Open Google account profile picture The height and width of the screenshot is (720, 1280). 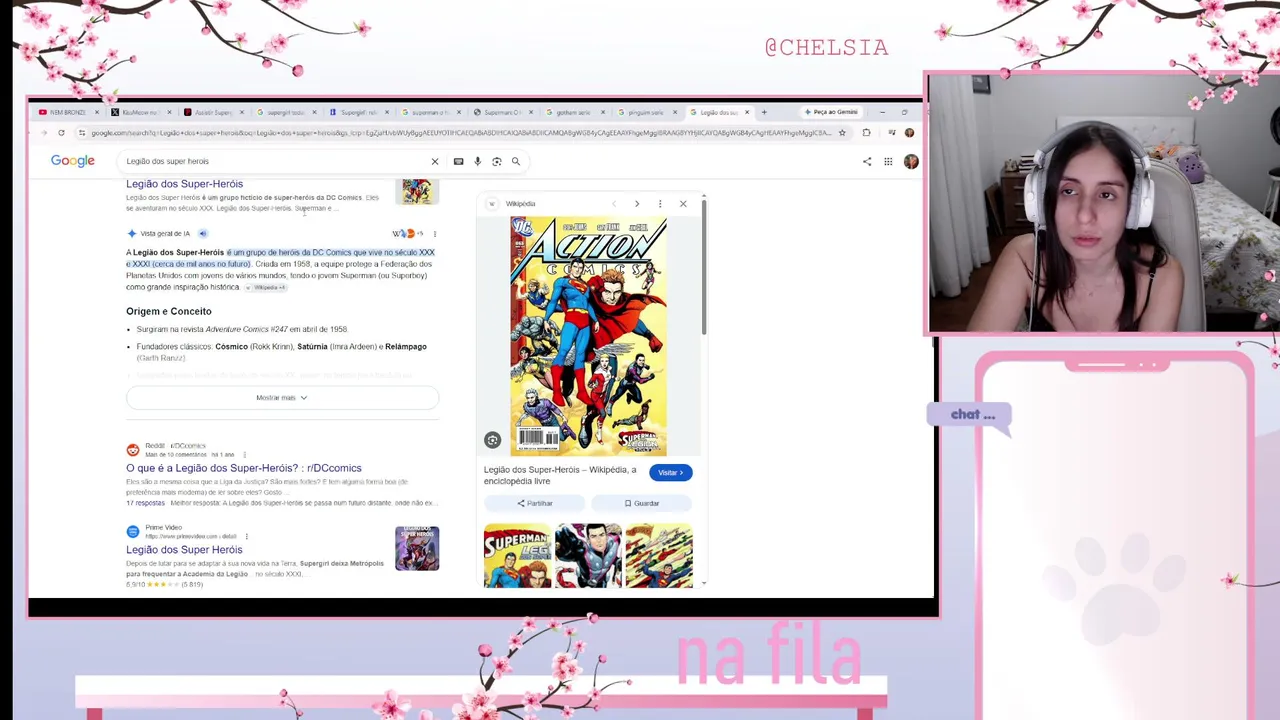pos(910,161)
